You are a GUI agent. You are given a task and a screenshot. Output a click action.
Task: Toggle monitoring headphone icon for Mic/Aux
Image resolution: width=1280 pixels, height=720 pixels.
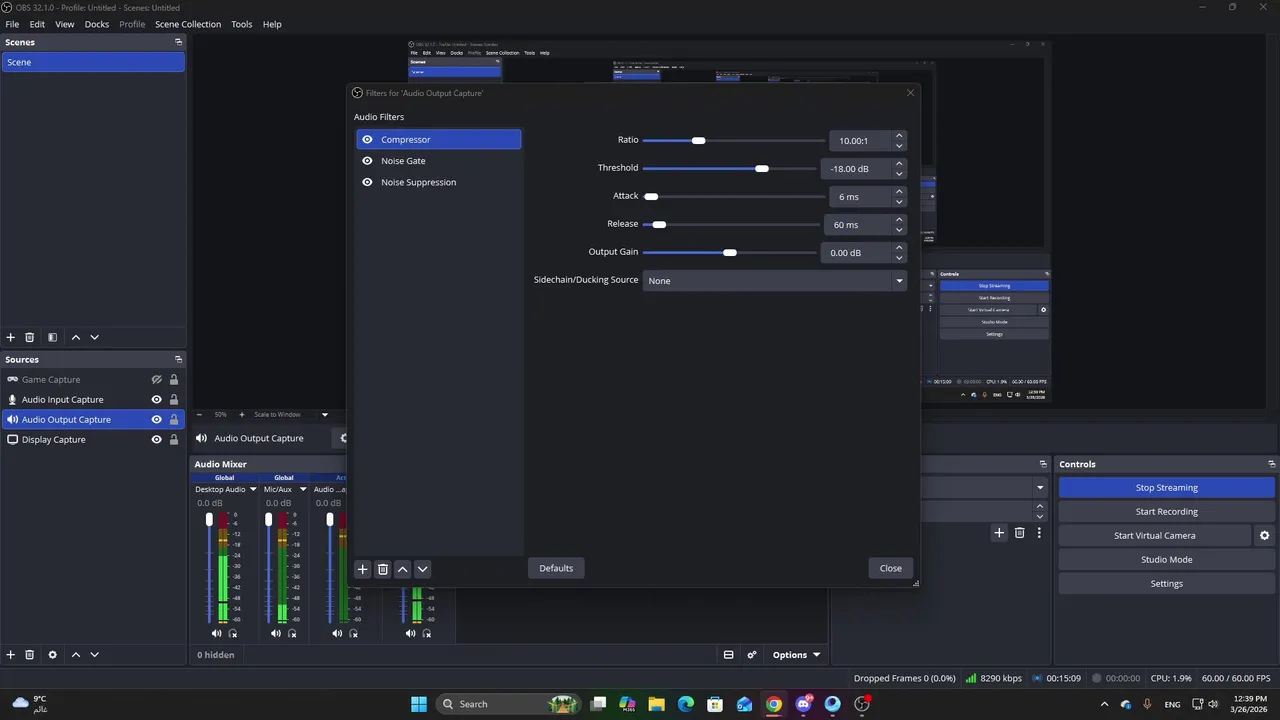[x=293, y=633]
